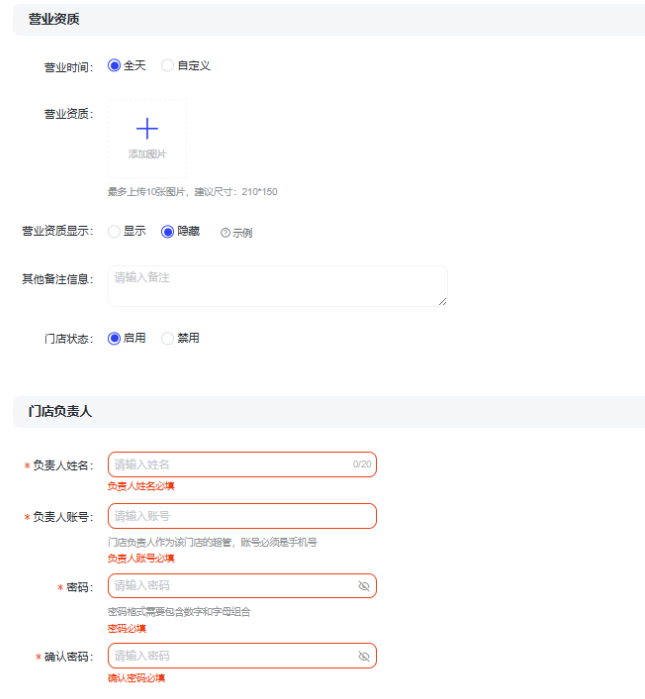Click the 营业资质 section header
Screen dimensions: 645x699
click(x=54, y=19)
